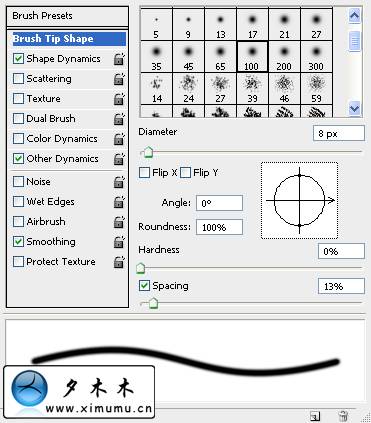Click the angle and roundness circle widget
Viewport: 371px width, 423px height.
coord(299,201)
